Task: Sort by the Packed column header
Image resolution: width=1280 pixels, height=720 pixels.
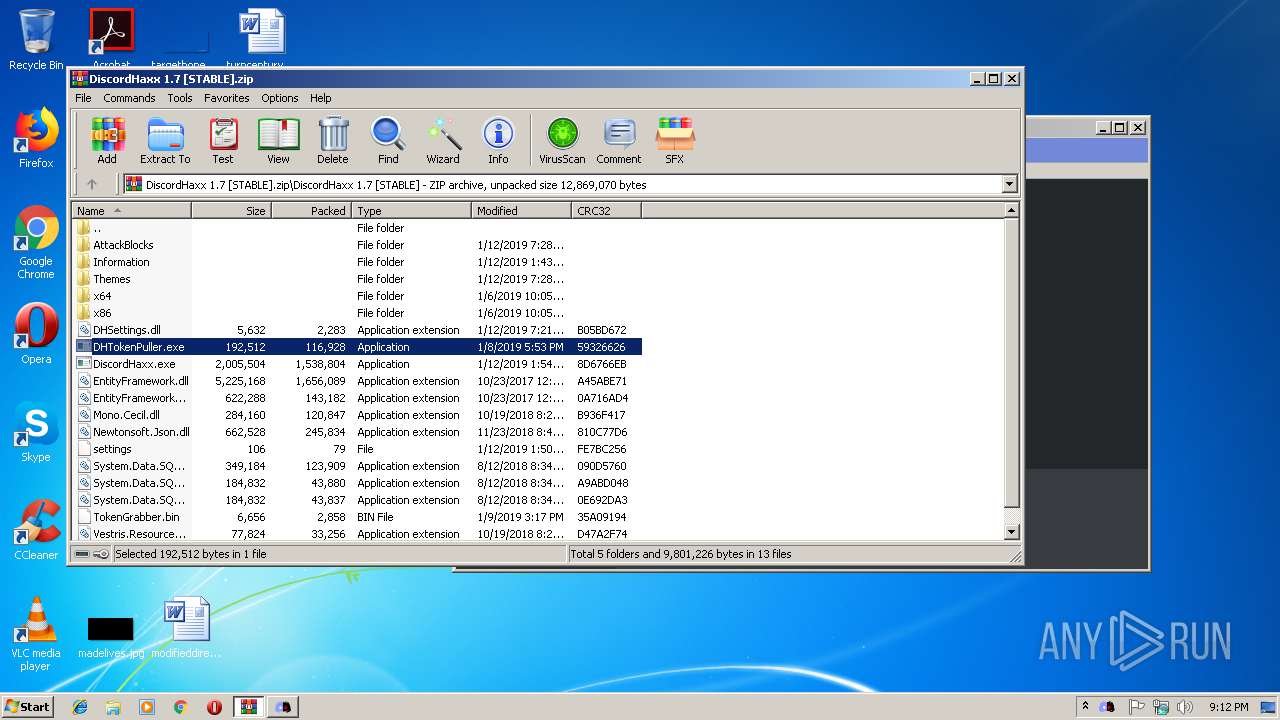Action: (x=311, y=211)
